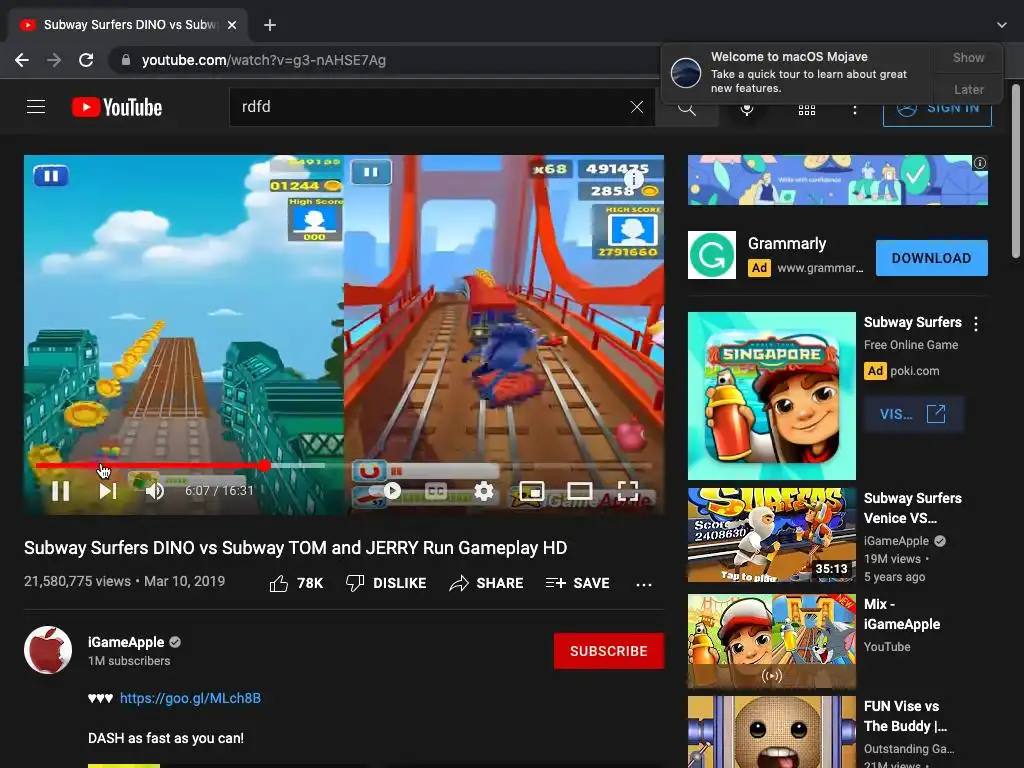View site info lock icon
The width and height of the screenshot is (1024, 768).
point(126,60)
